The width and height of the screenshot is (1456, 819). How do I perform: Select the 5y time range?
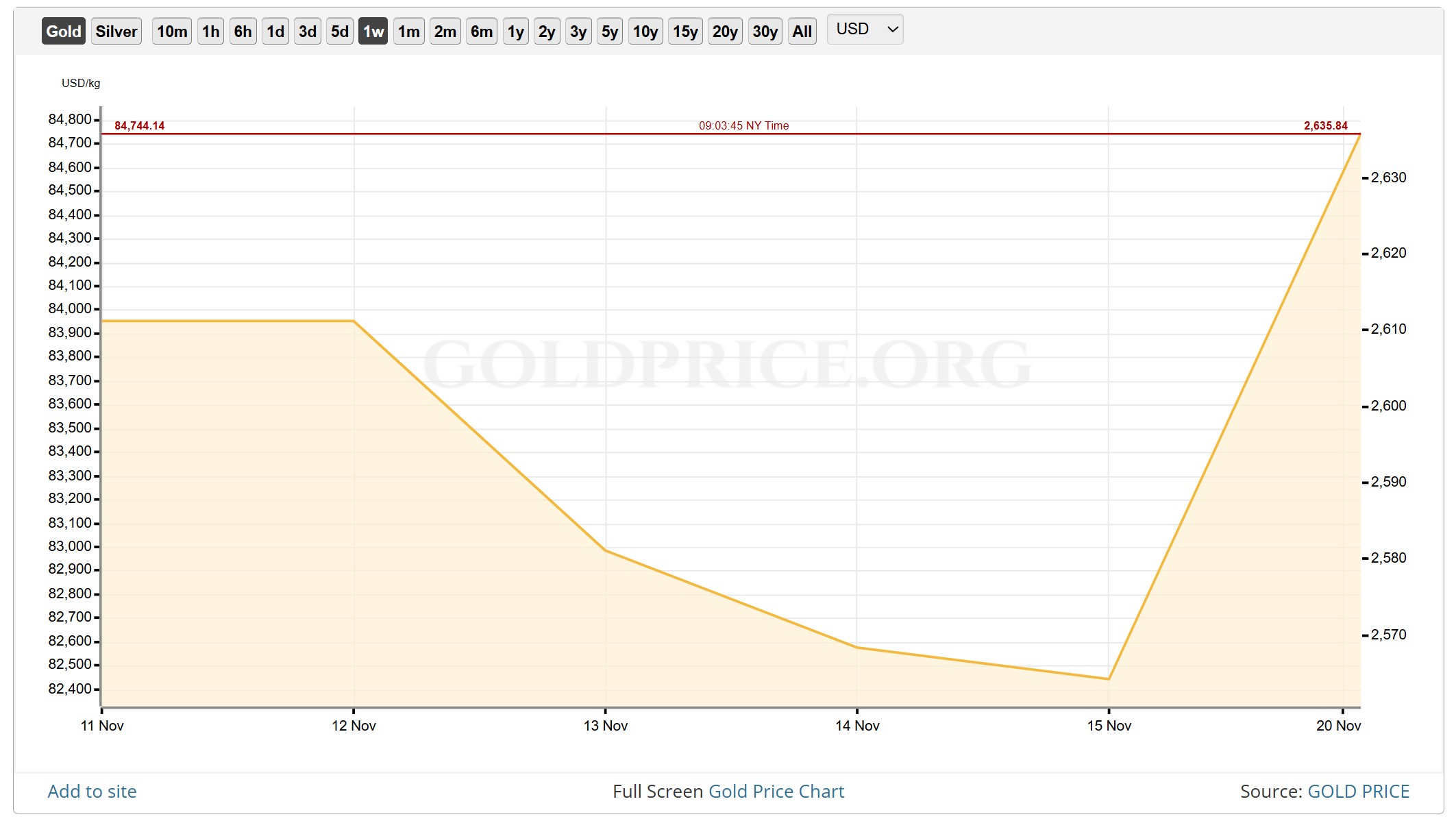click(x=610, y=32)
